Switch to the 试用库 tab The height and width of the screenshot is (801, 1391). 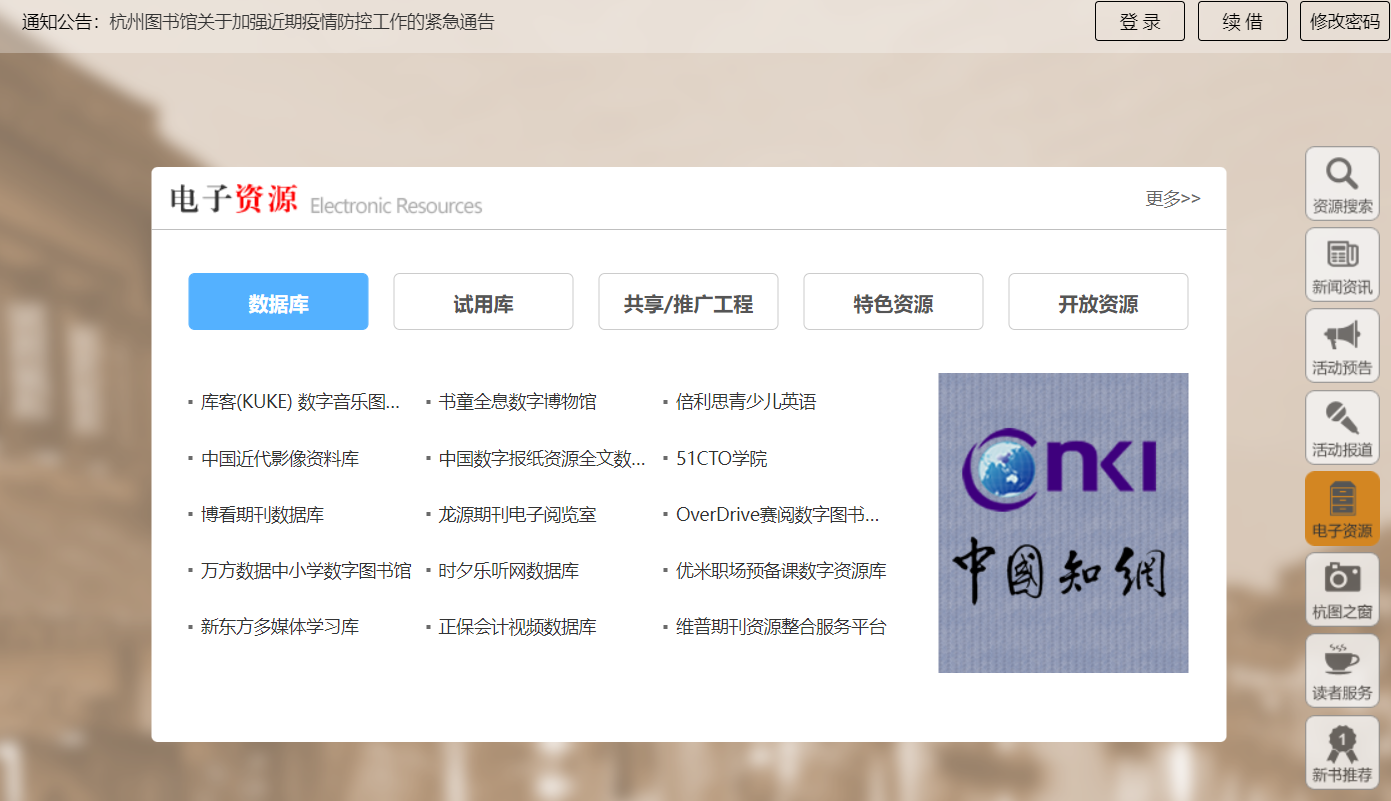(x=483, y=302)
